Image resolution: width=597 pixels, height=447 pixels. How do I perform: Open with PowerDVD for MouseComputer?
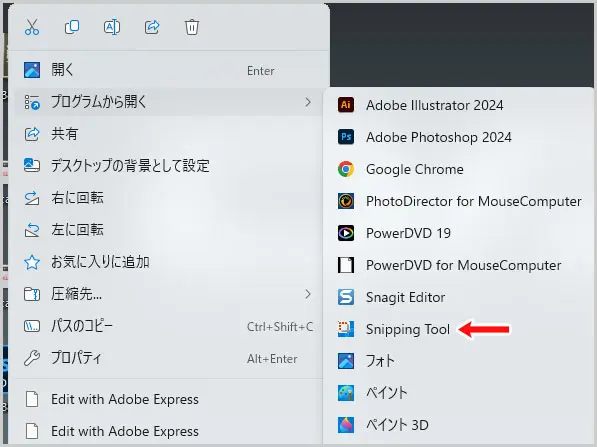458,265
